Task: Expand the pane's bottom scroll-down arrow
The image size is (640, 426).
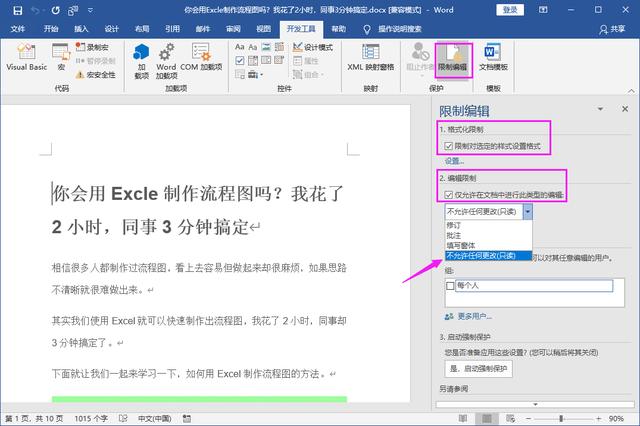Action: pyautogui.click(x=535, y=404)
